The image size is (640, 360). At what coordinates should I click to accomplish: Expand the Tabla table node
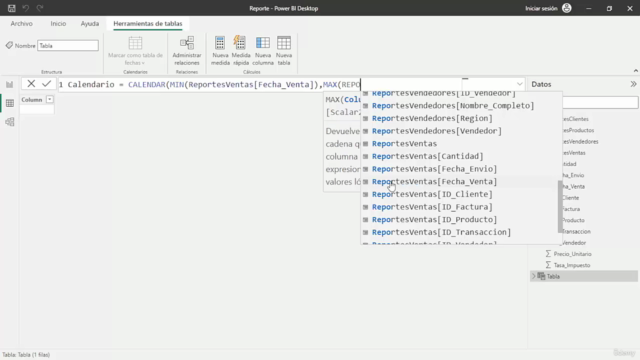pos(533,276)
